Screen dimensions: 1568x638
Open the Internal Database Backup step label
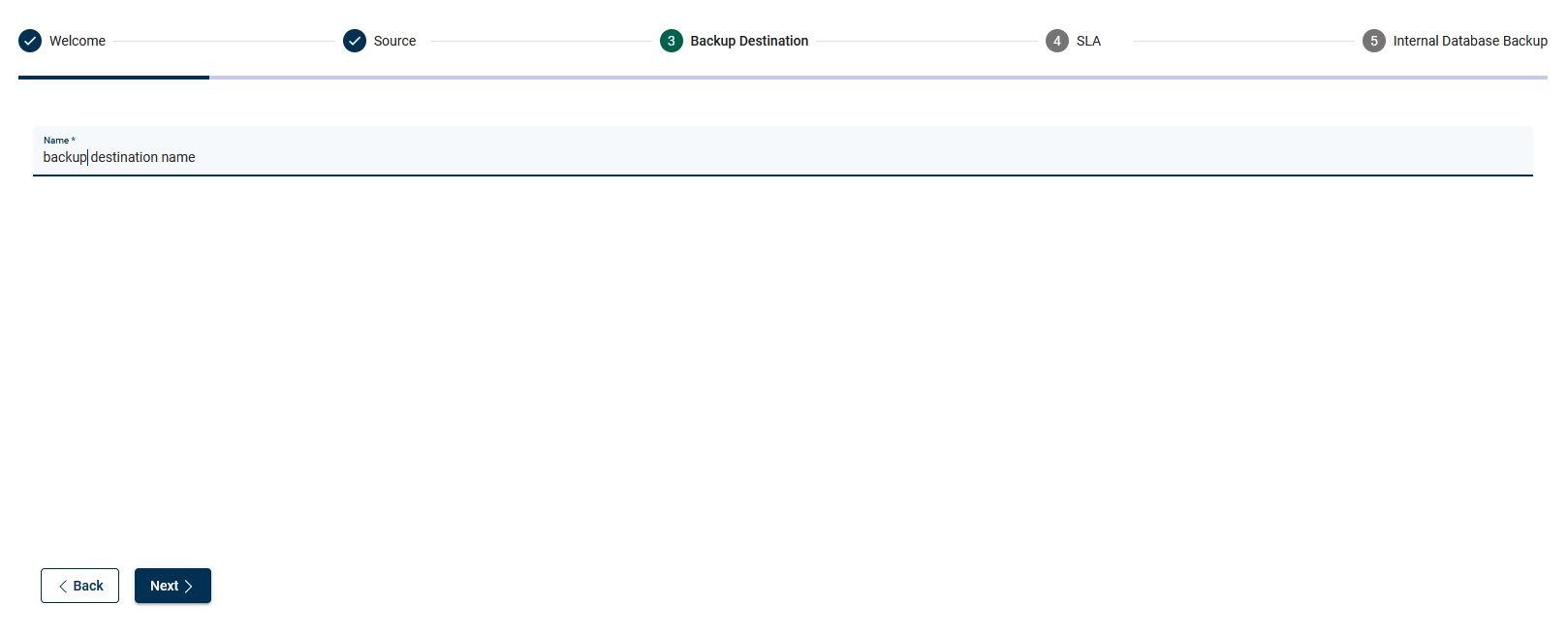[x=1469, y=41]
